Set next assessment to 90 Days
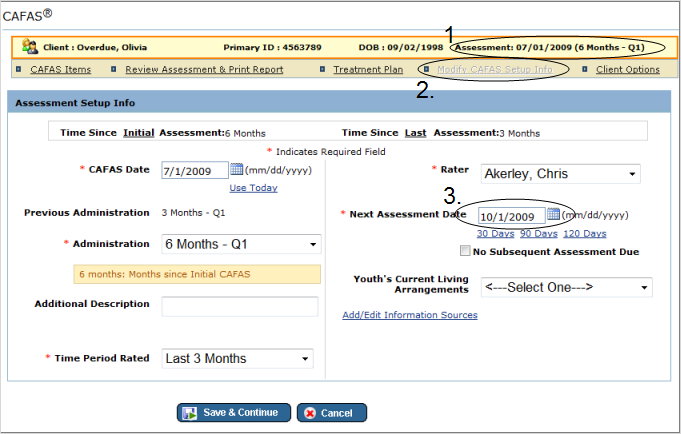The height and width of the screenshot is (434, 681). 539,234
